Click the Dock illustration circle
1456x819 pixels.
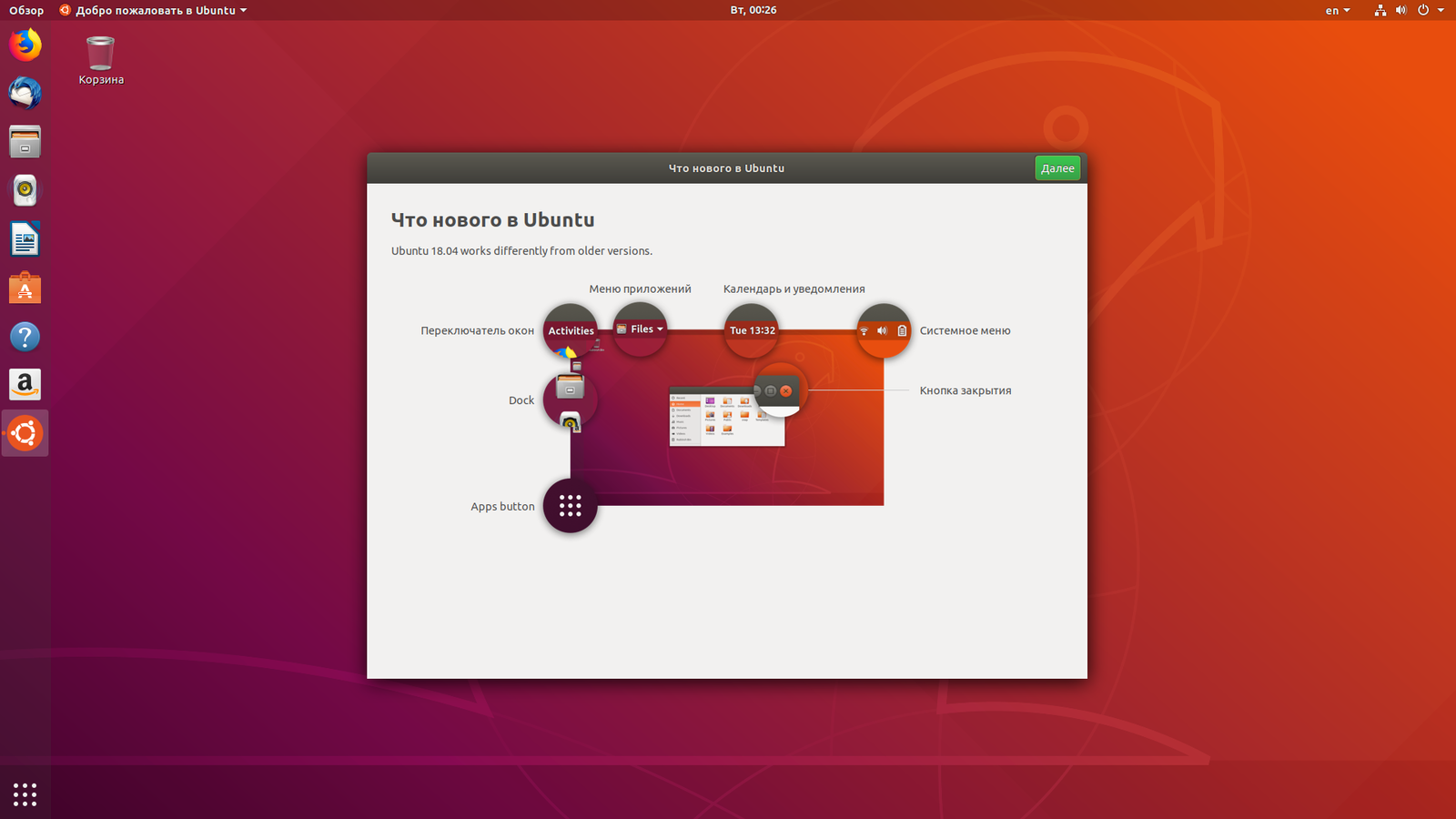(571, 399)
